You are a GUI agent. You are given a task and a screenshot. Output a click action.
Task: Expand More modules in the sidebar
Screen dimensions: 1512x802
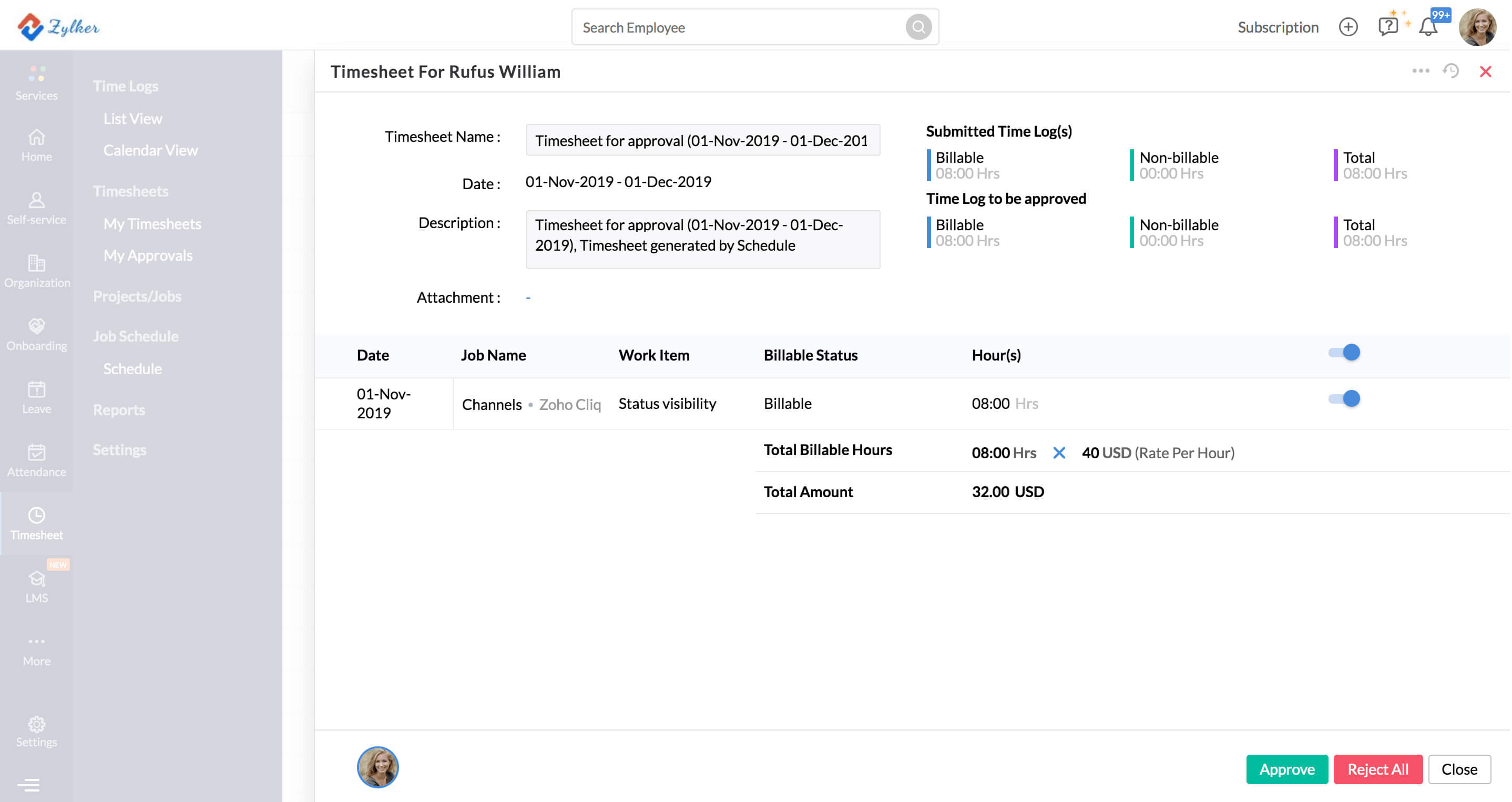tap(36, 650)
